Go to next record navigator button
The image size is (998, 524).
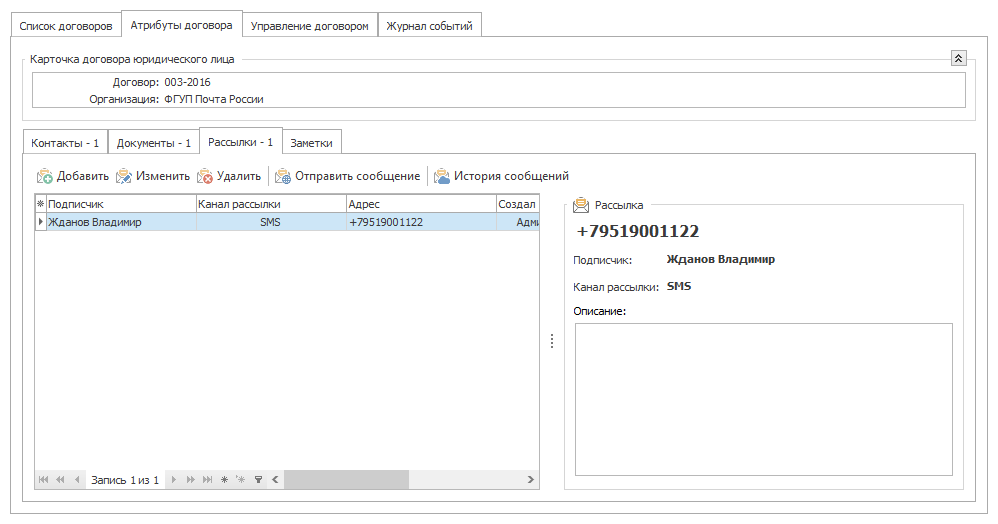click(174, 479)
